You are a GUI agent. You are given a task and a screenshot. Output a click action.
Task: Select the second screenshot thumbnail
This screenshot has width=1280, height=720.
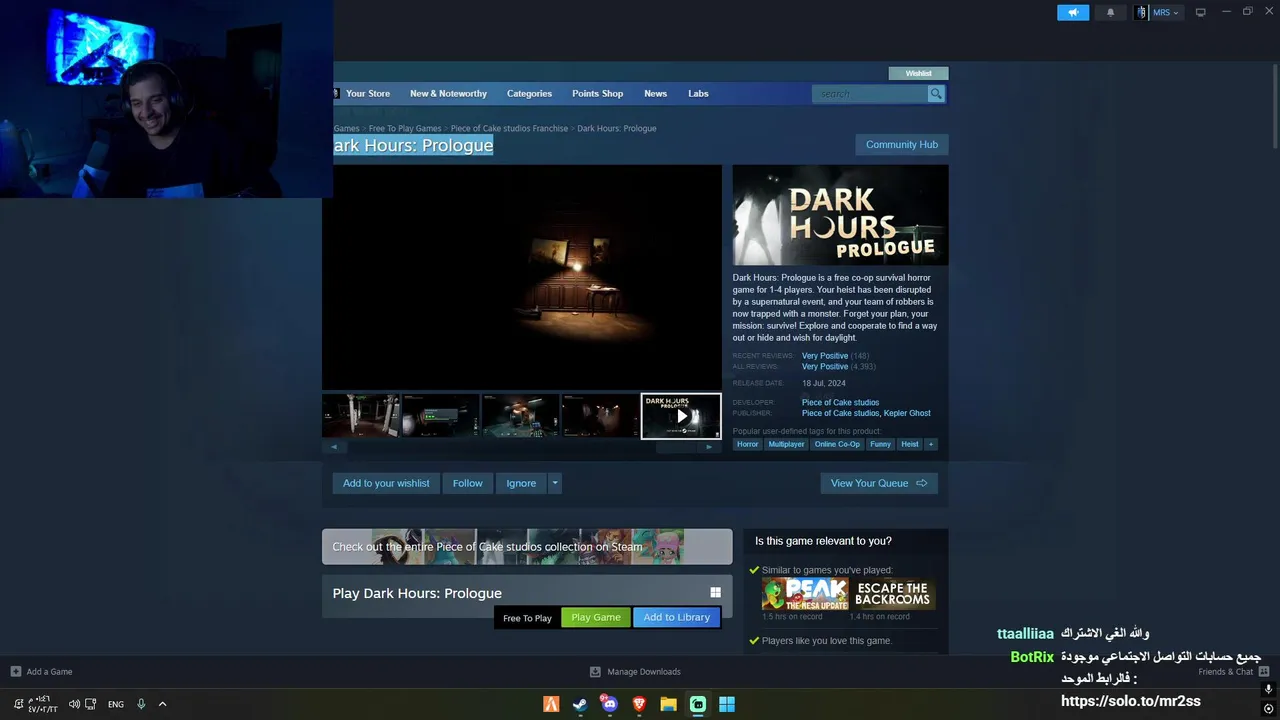[x=441, y=416]
